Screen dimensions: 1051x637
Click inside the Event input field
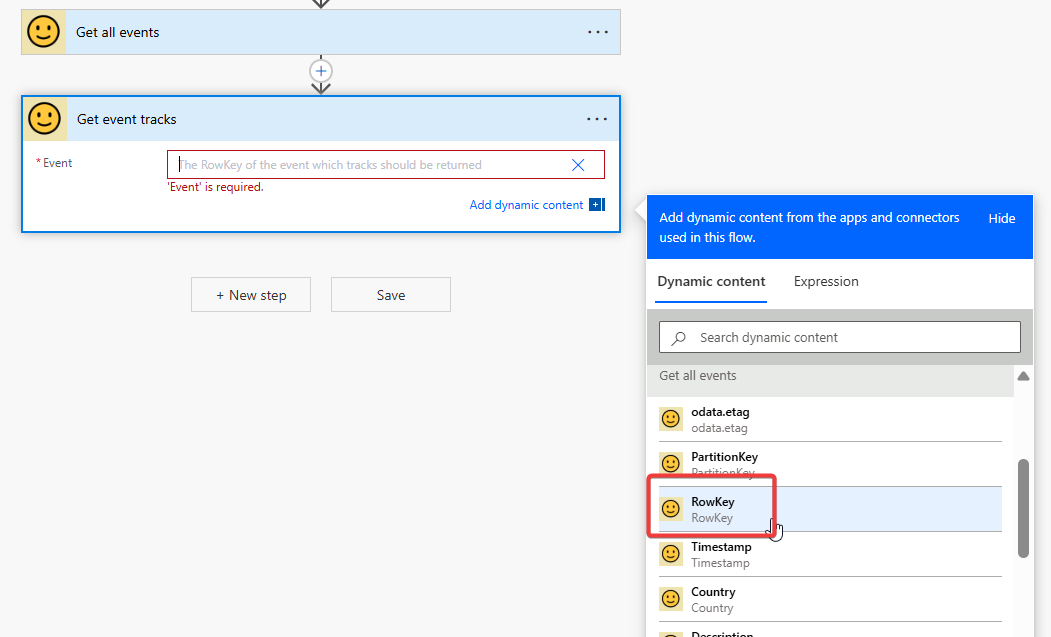click(x=370, y=165)
